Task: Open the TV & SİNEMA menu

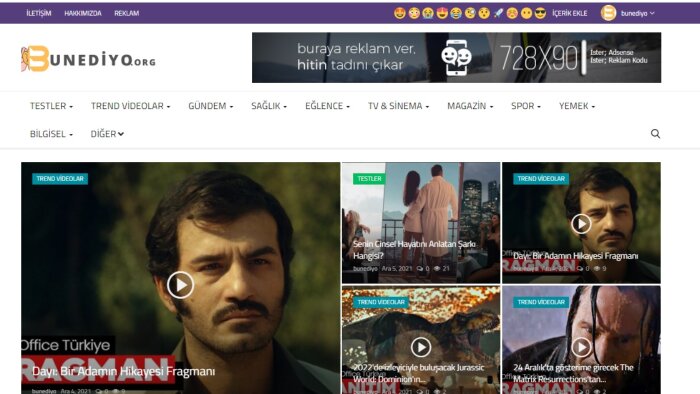Action: 398,106
